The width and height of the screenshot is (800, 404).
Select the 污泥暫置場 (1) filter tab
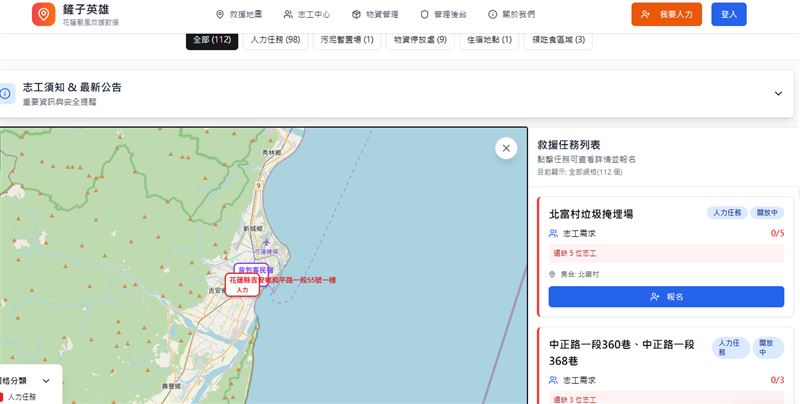[x=347, y=40]
